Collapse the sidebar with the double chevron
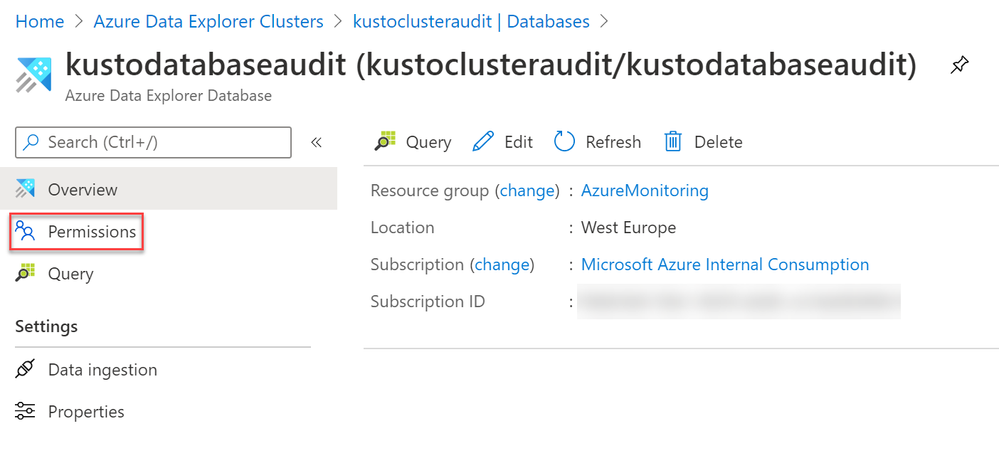The width and height of the screenshot is (999, 460). click(x=316, y=142)
